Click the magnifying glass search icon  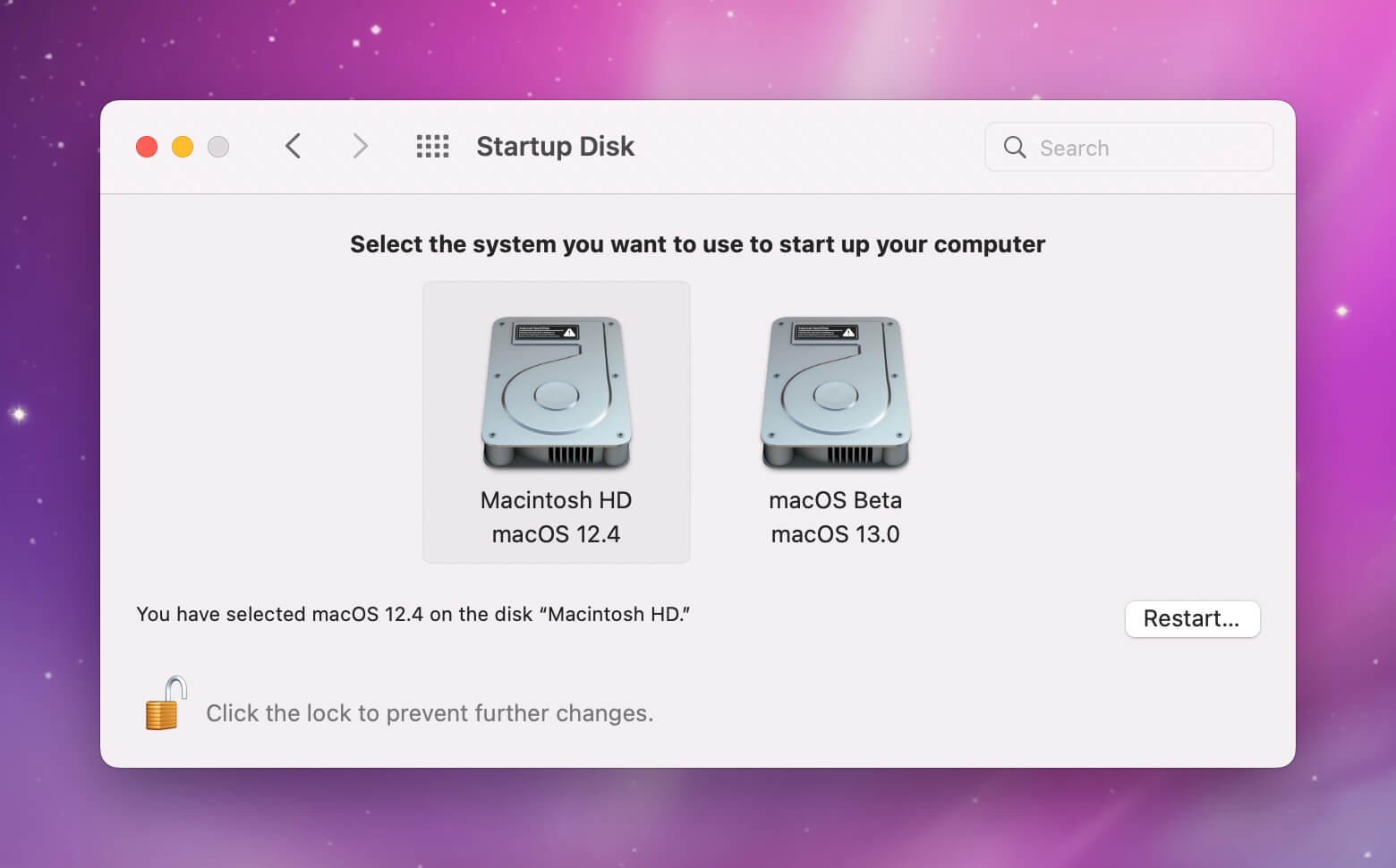(1015, 148)
